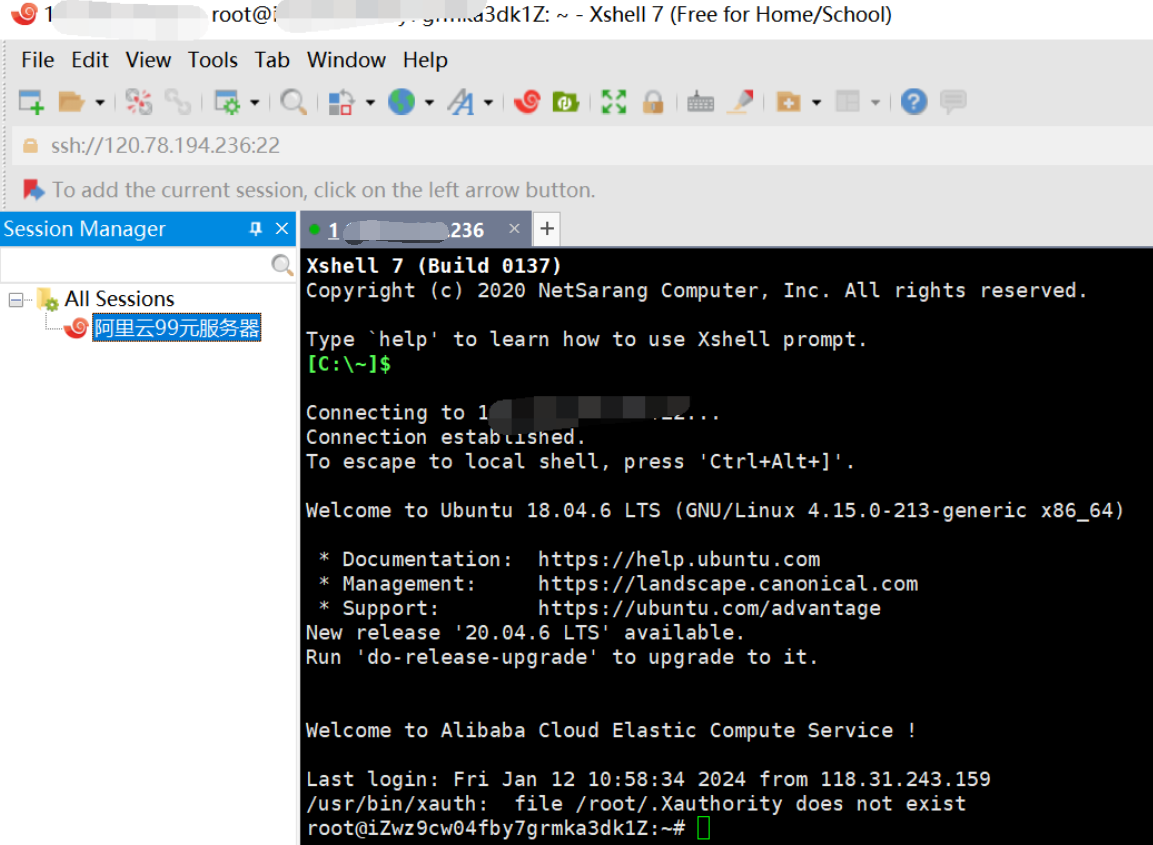Collapse the All Sessions tree node
This screenshot has height=845, width=1153.
[x=15, y=299]
